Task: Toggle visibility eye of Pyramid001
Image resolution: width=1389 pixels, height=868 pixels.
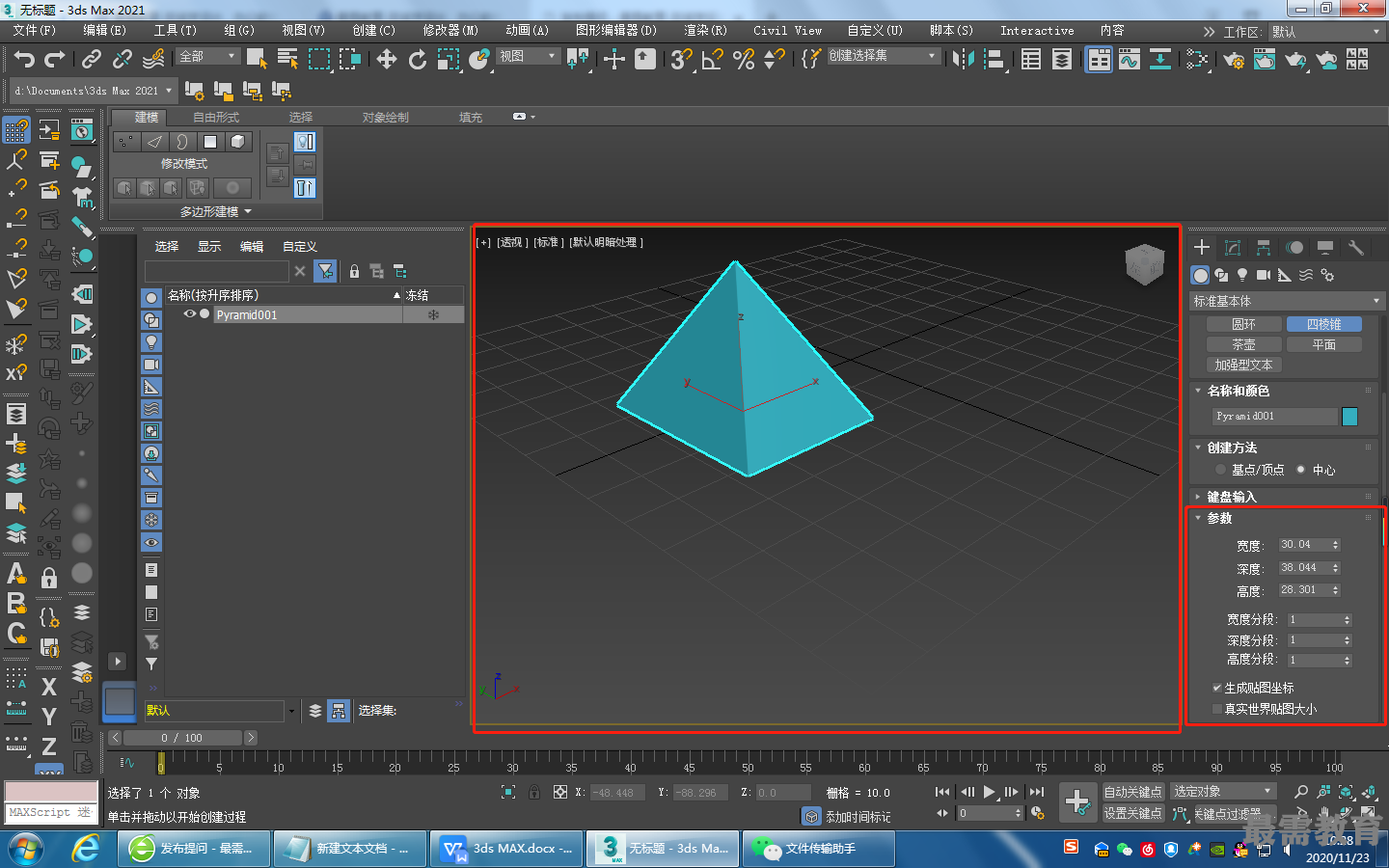Action: [190, 314]
